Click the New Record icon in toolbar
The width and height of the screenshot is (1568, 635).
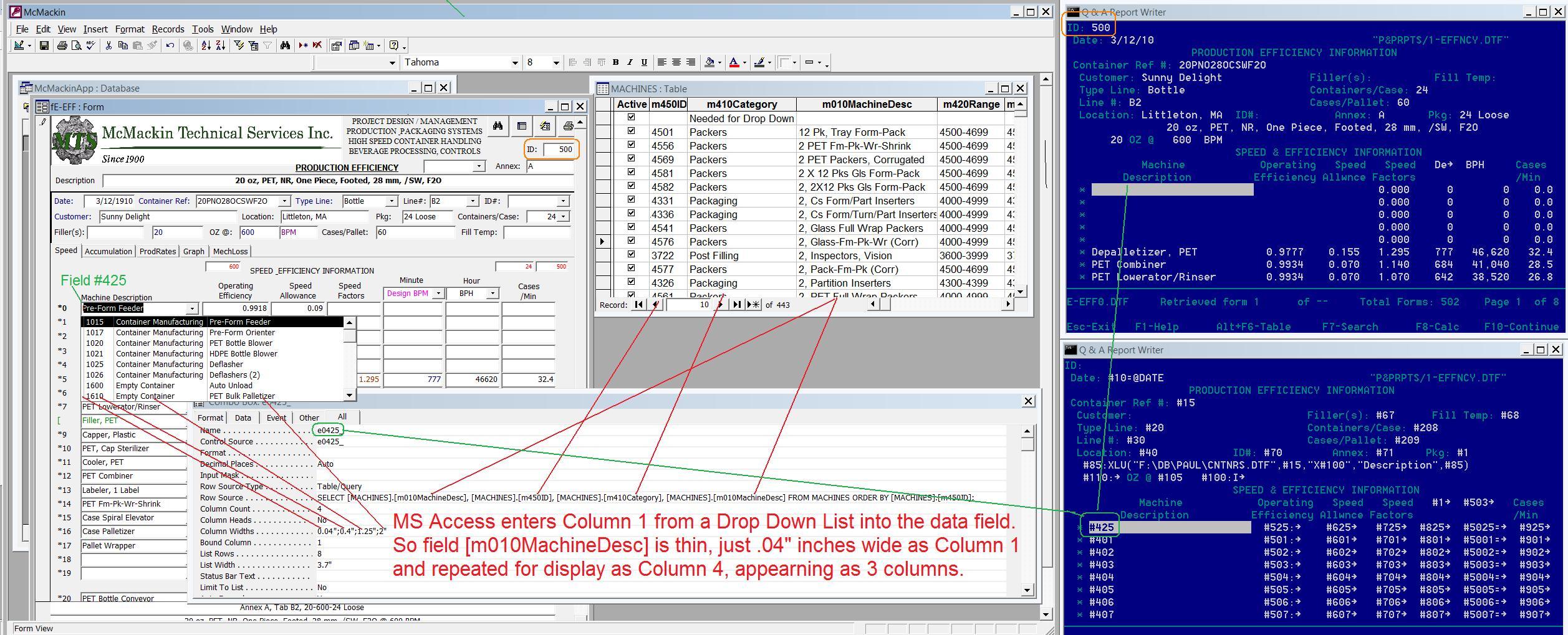[303, 45]
